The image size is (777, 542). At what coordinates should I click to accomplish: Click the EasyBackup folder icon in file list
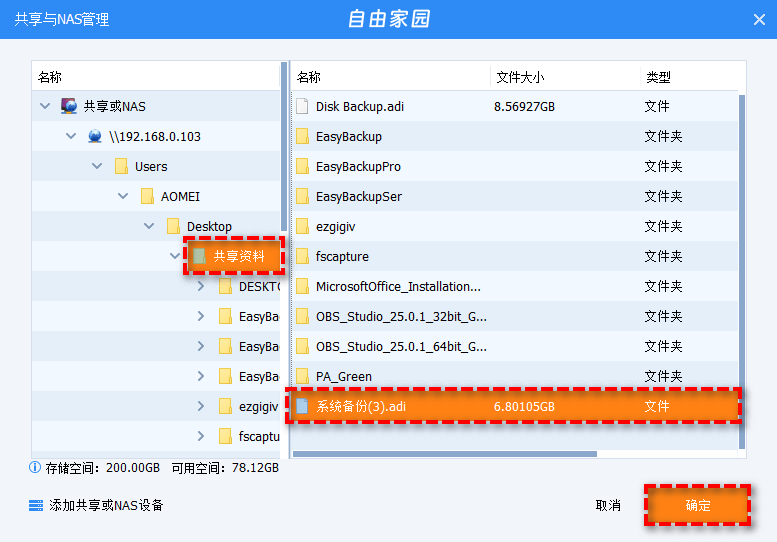(x=302, y=136)
